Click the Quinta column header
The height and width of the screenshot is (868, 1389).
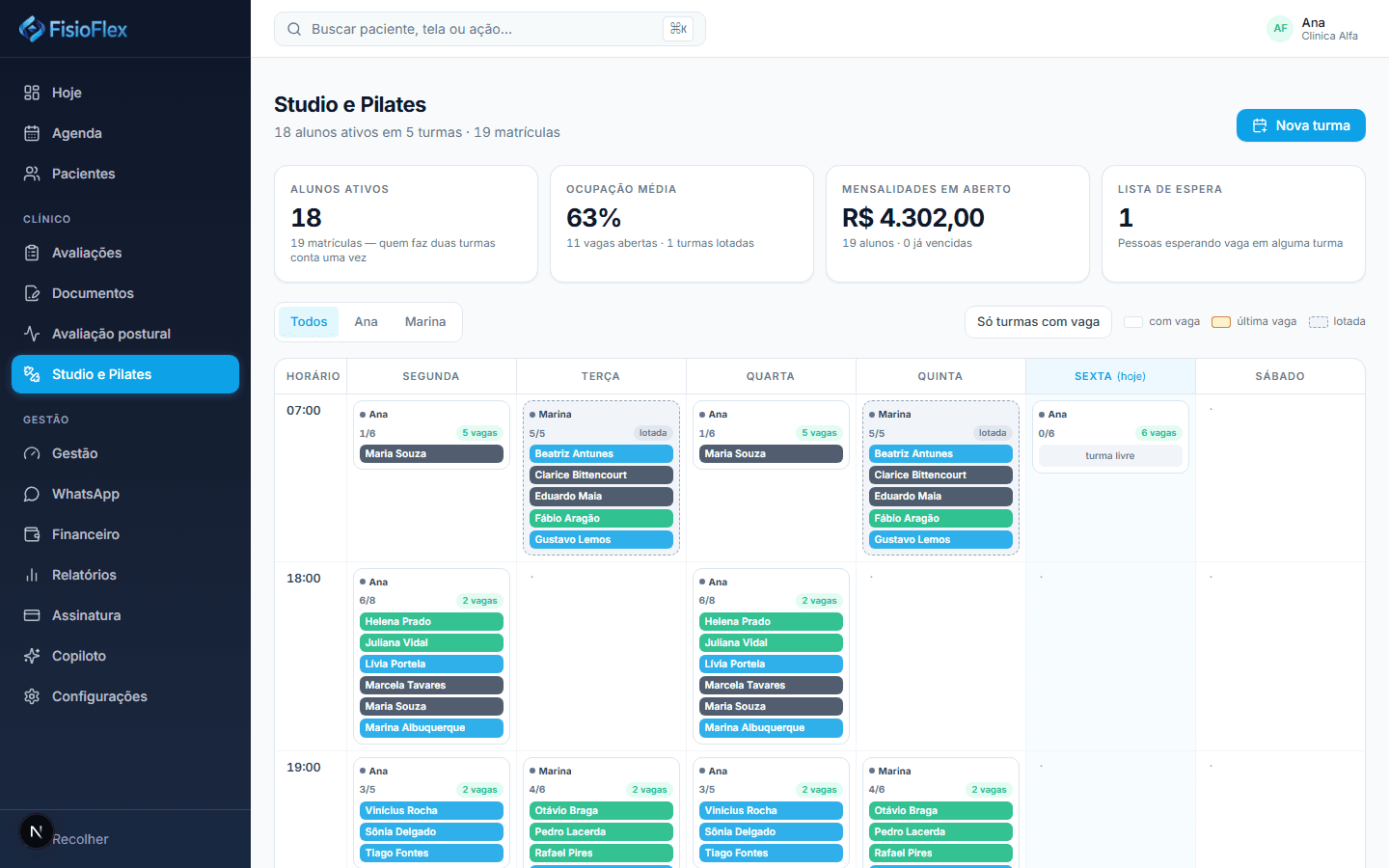[x=940, y=376]
